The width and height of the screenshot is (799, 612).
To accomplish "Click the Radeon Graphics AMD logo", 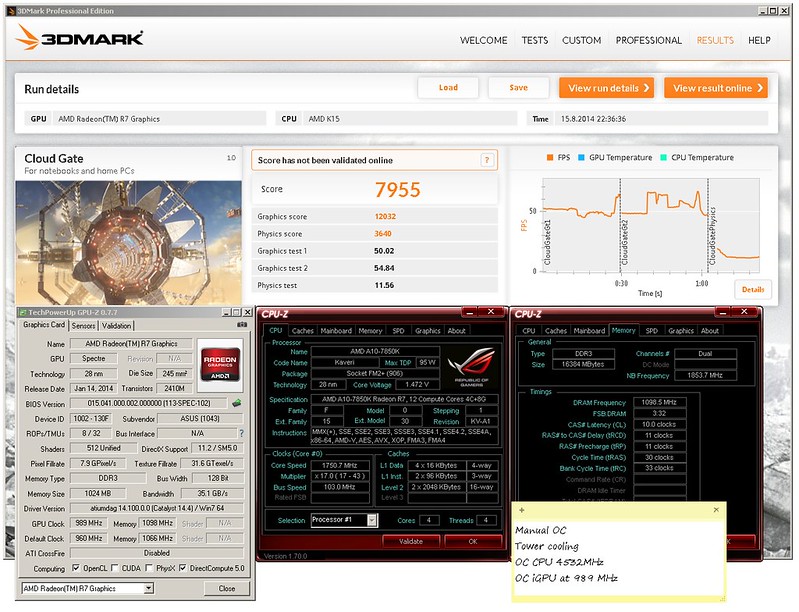I will pos(220,364).
